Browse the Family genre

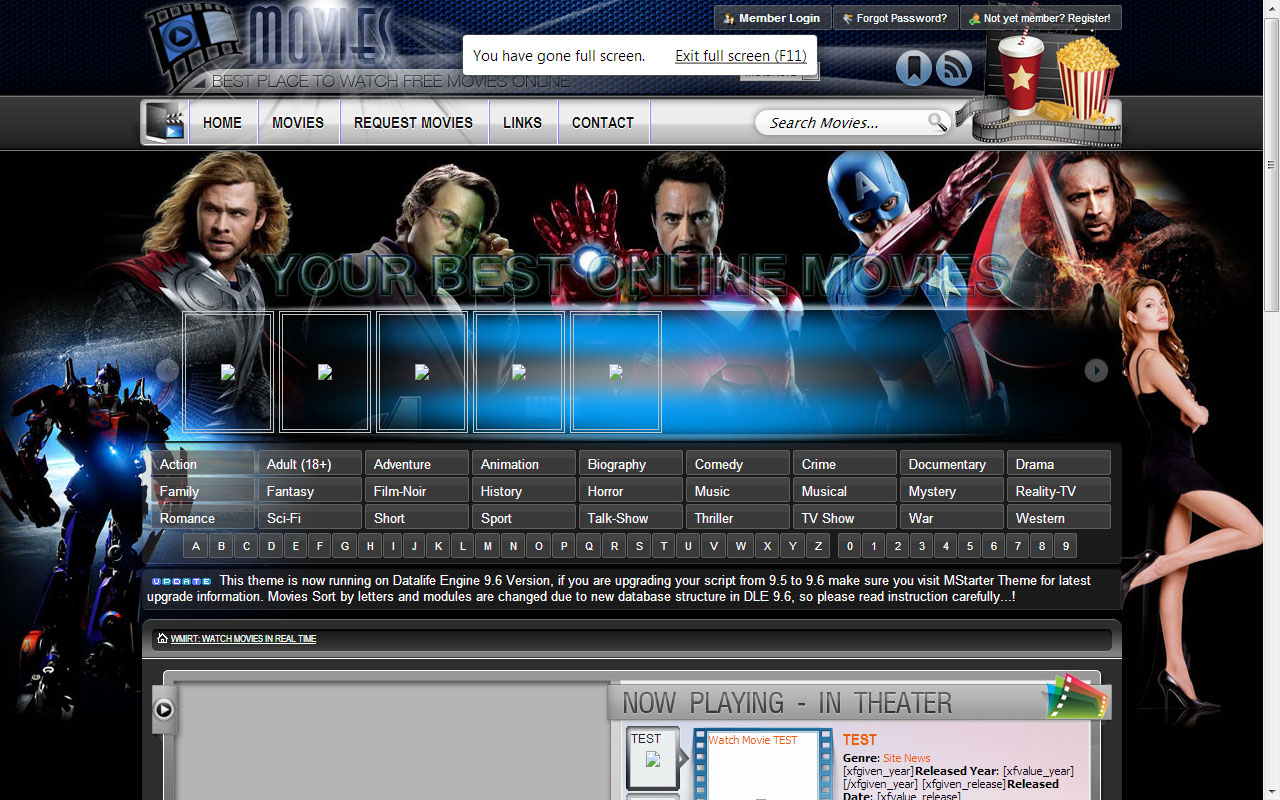tap(204, 491)
